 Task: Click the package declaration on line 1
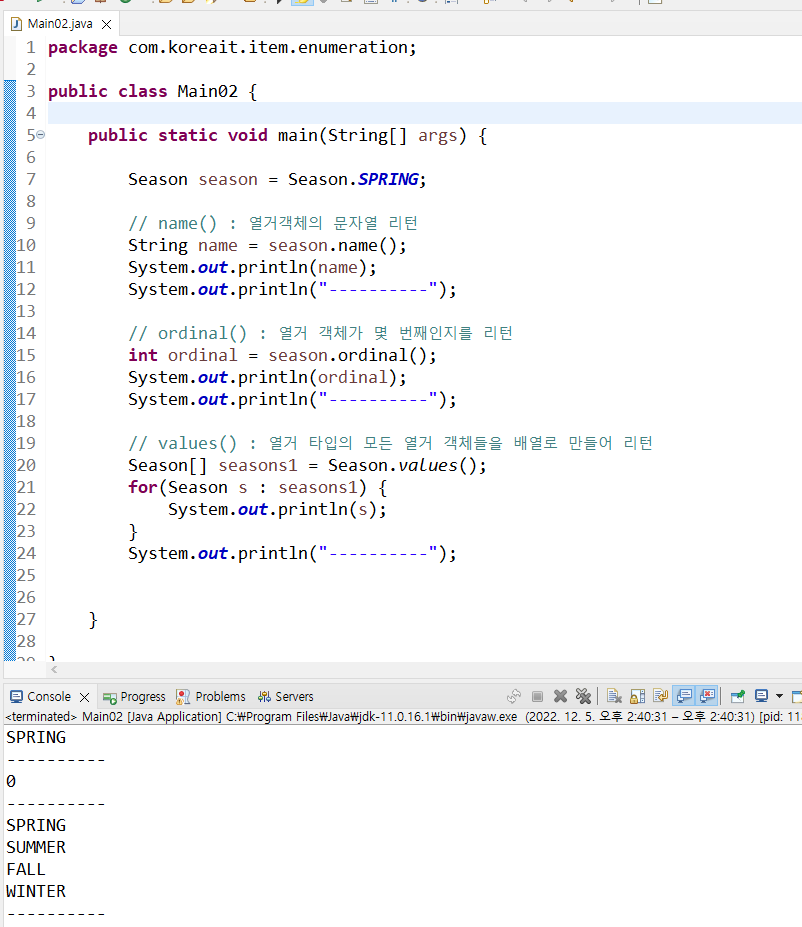[x=232, y=47]
